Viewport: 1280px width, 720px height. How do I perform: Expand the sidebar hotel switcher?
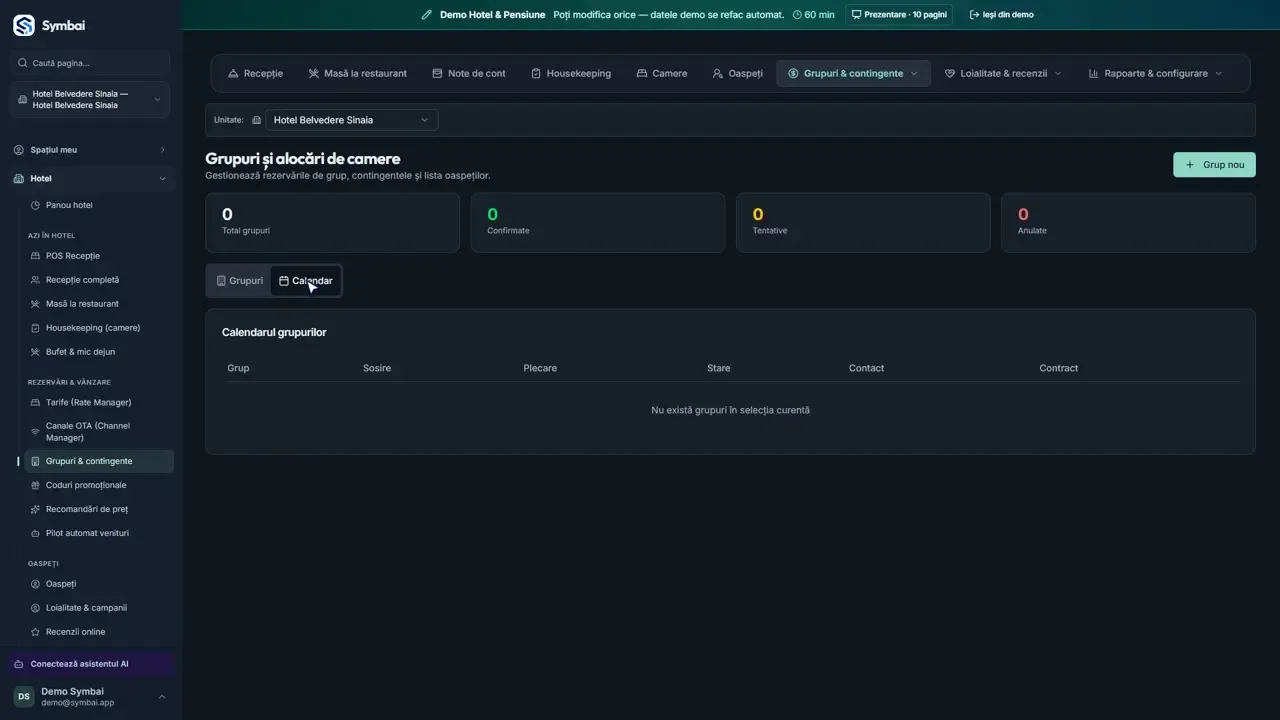(x=90, y=99)
